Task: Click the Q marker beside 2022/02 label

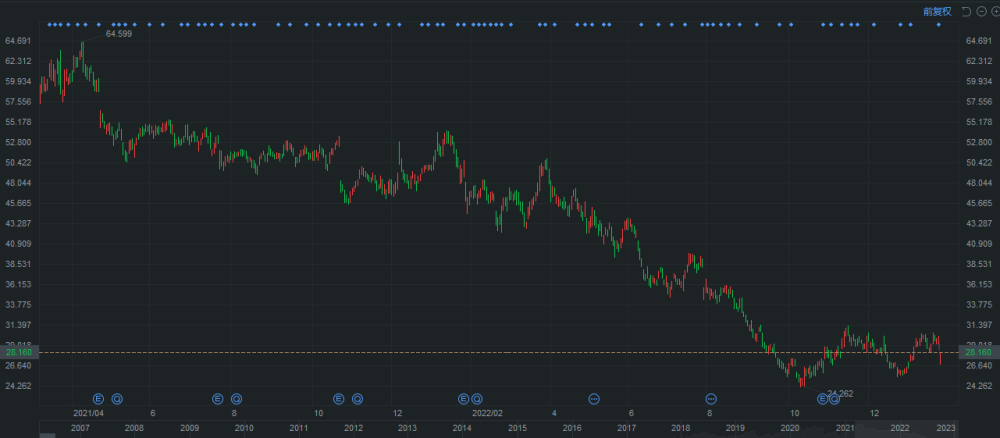Action: (476, 398)
